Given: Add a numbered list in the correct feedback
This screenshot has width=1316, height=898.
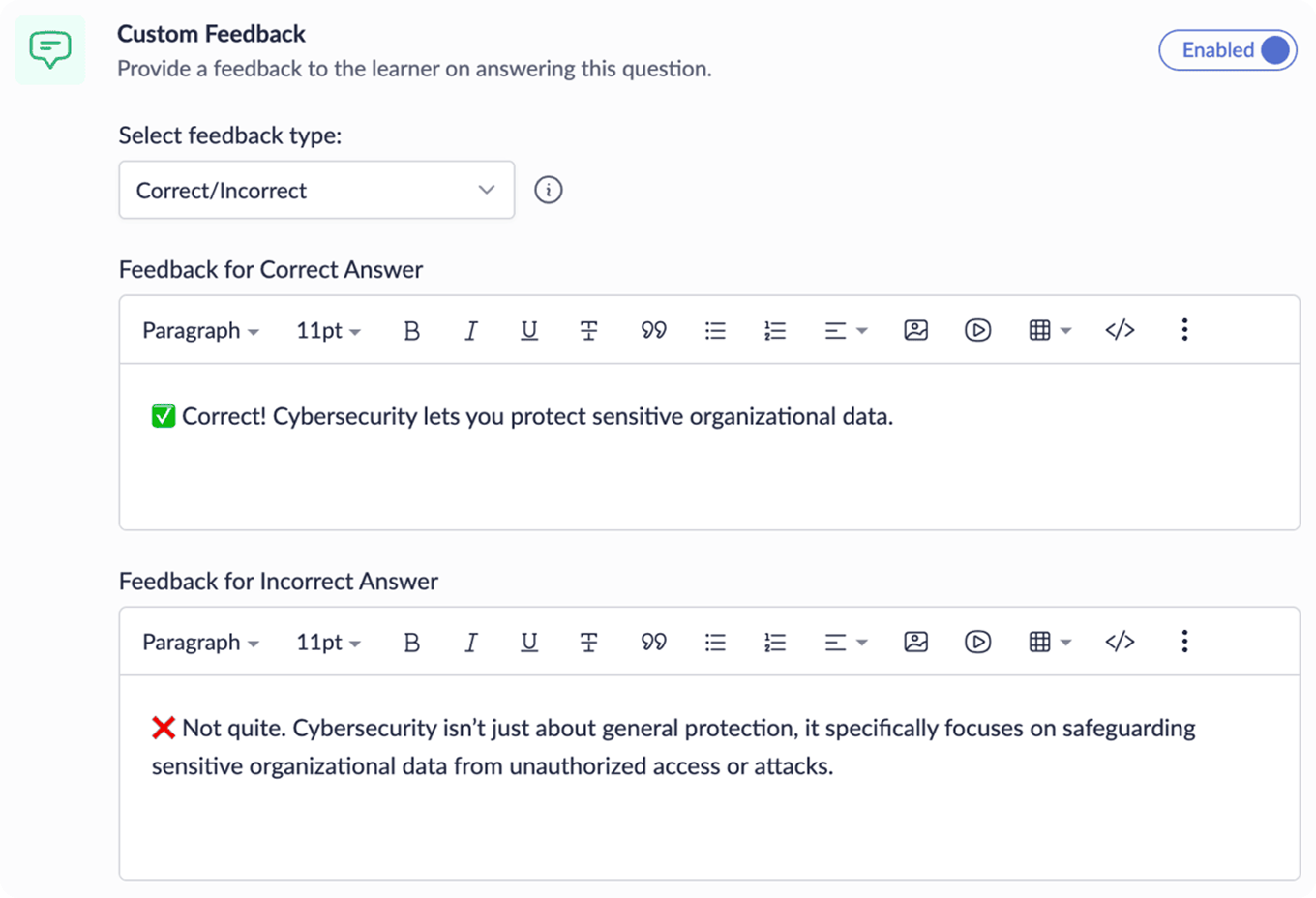Looking at the screenshot, I should click(x=775, y=329).
